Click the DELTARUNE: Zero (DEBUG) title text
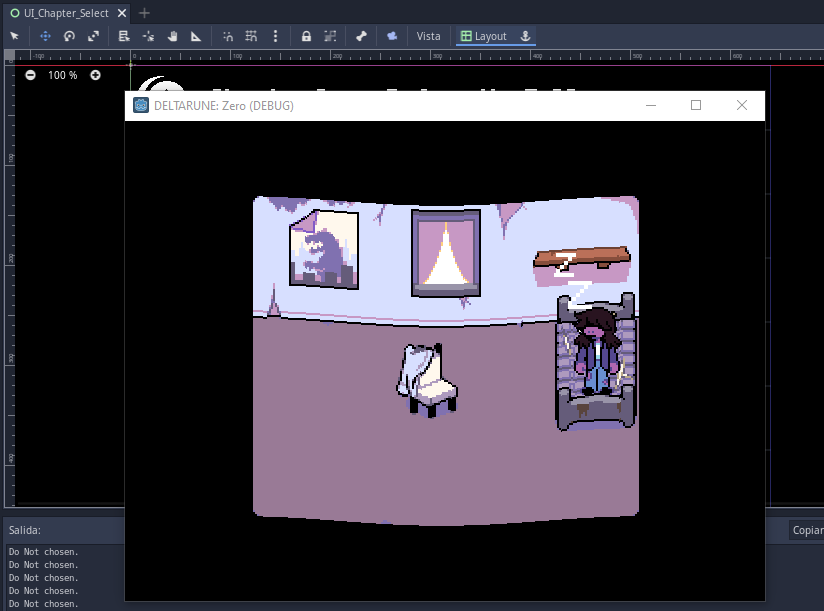 224,106
